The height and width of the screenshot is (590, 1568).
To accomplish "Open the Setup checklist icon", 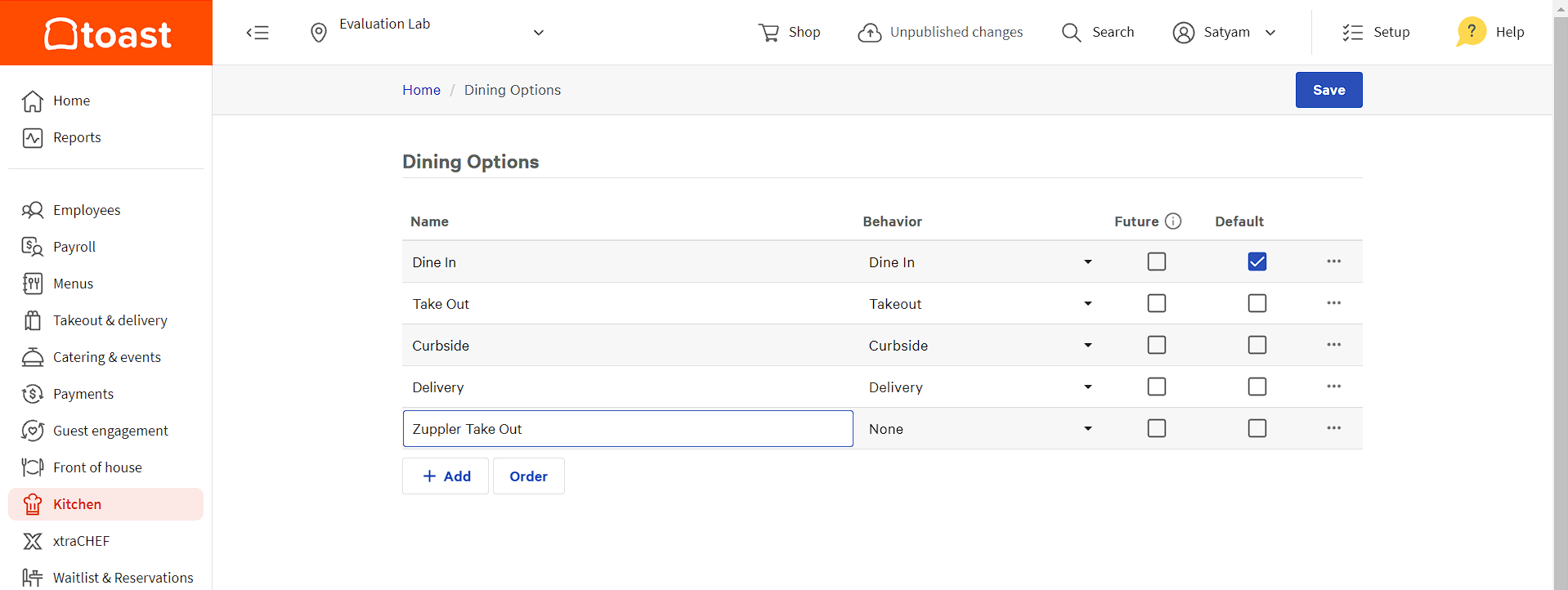I will pyautogui.click(x=1352, y=33).
